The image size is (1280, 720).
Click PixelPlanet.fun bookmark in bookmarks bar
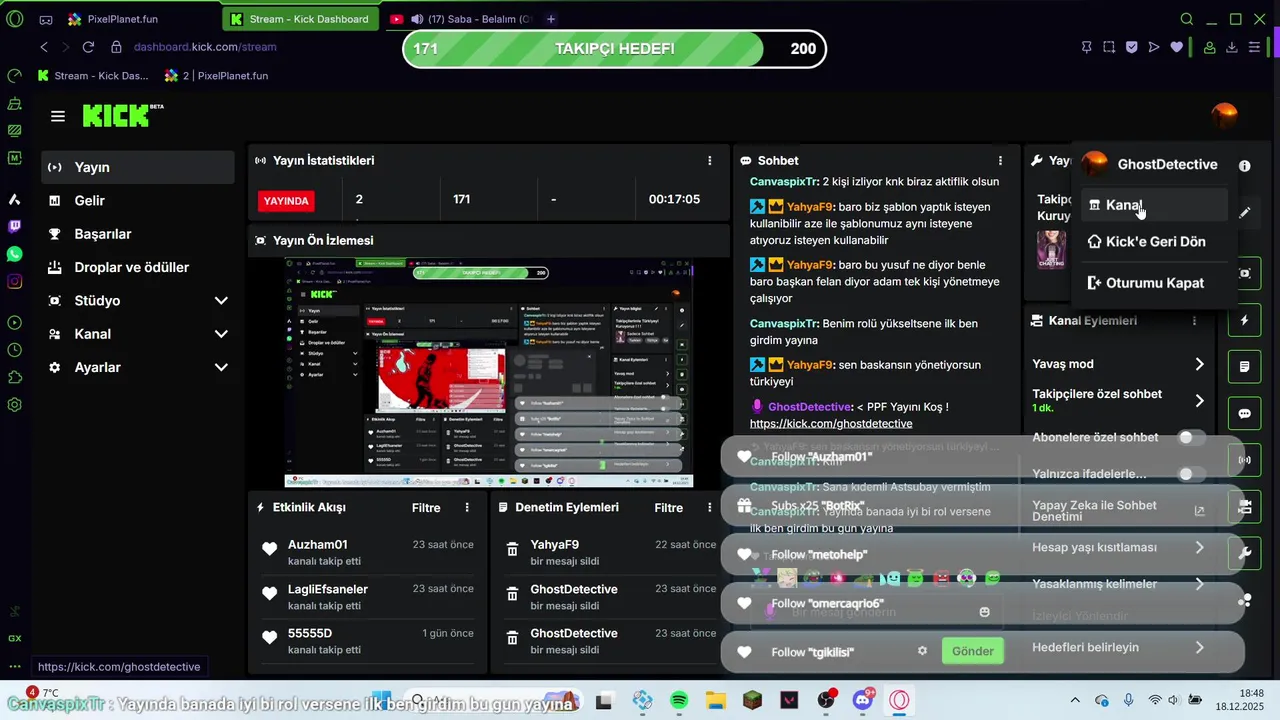[x=216, y=76]
